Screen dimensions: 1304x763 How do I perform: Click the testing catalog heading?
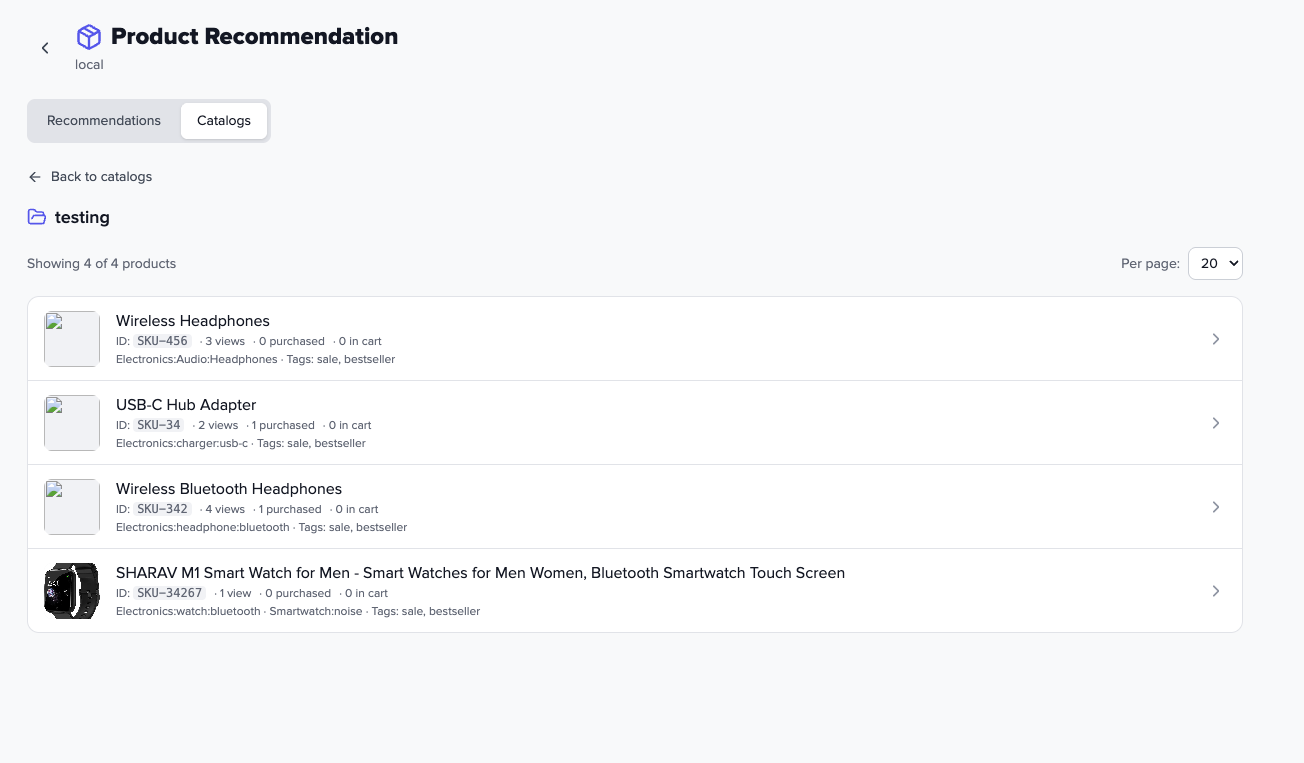[82, 217]
